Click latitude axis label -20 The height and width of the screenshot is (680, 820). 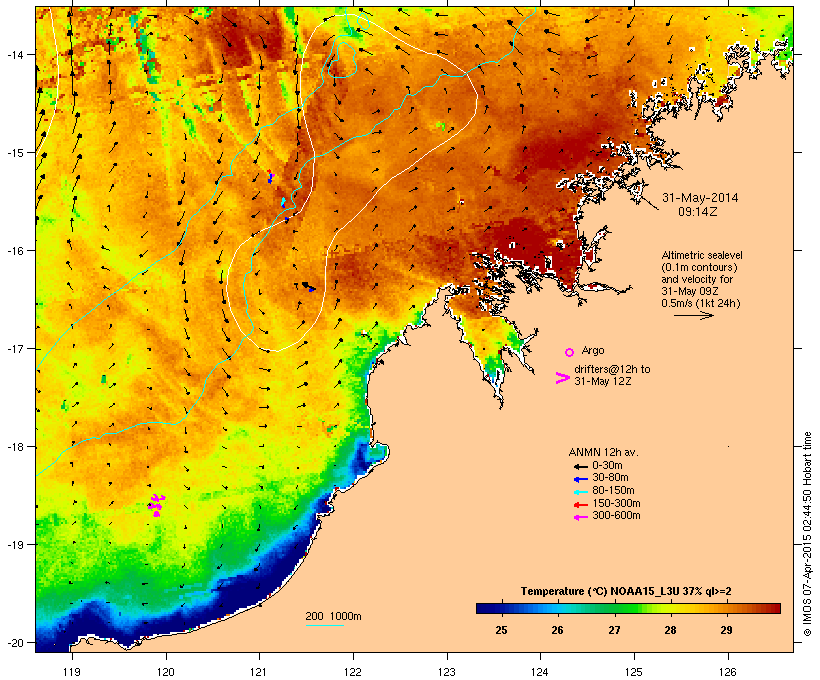(16, 643)
